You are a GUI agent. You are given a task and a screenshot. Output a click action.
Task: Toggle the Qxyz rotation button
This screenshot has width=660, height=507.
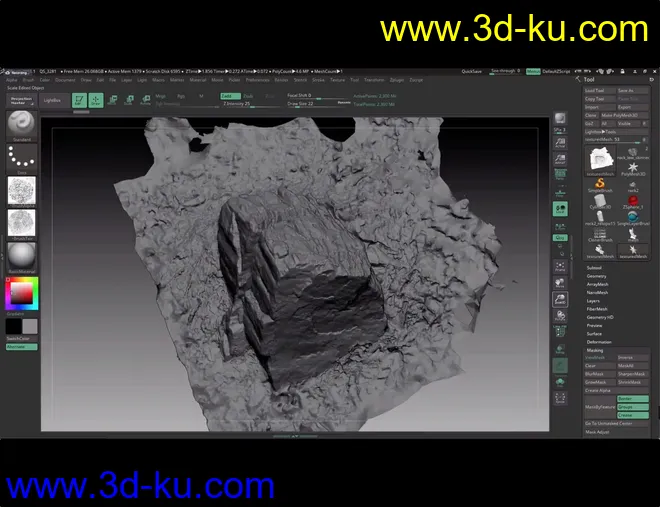tap(560, 238)
